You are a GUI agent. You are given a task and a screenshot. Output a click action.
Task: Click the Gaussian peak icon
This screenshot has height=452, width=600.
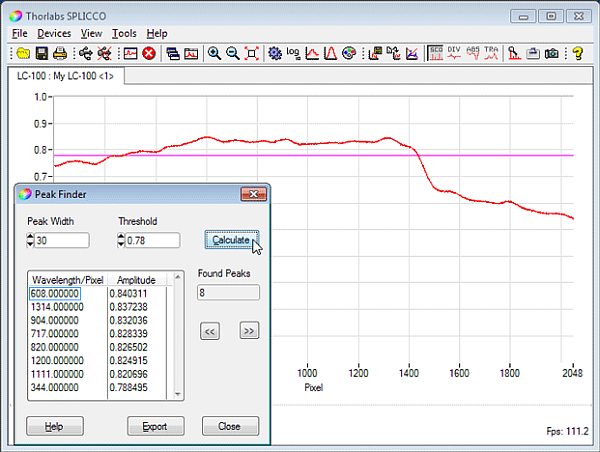click(330, 53)
